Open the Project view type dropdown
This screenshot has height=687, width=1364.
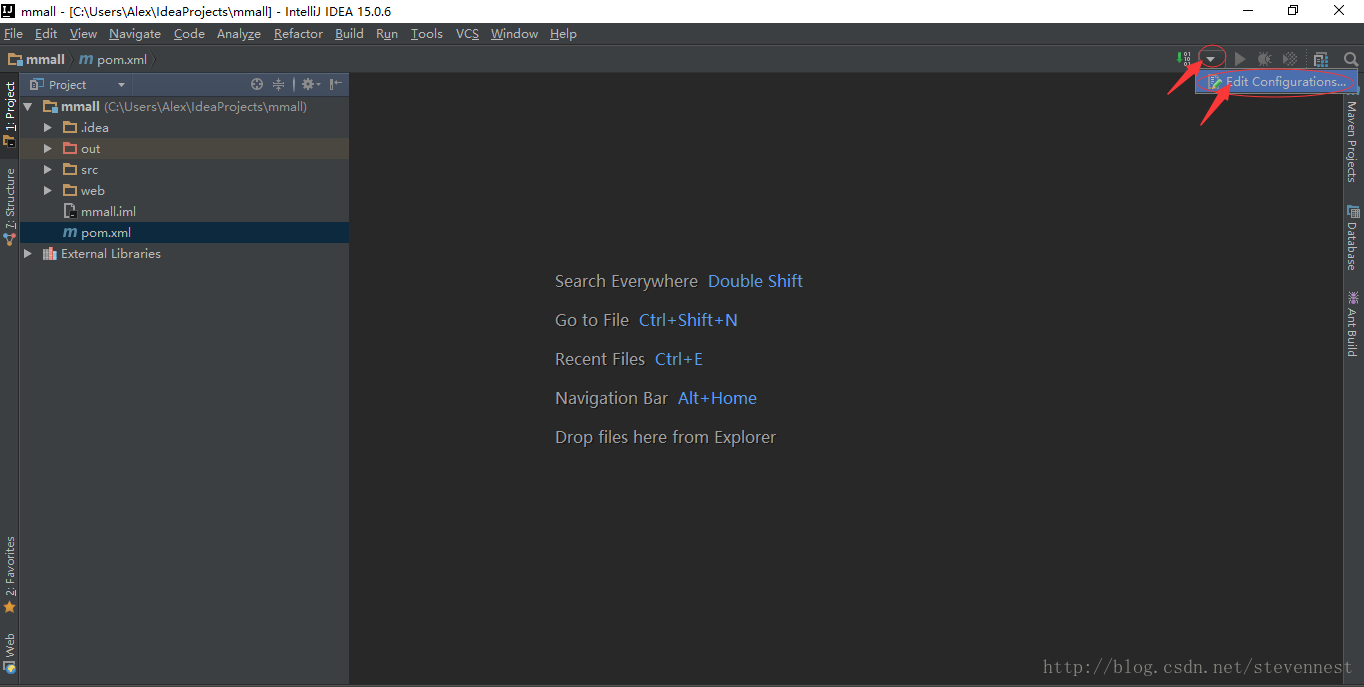point(78,85)
